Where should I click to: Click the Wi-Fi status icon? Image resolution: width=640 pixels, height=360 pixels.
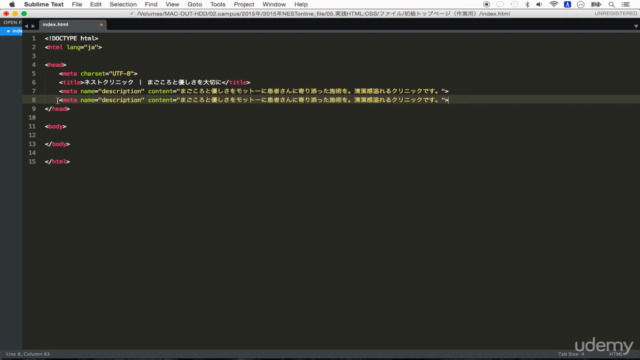[x=553, y=4]
